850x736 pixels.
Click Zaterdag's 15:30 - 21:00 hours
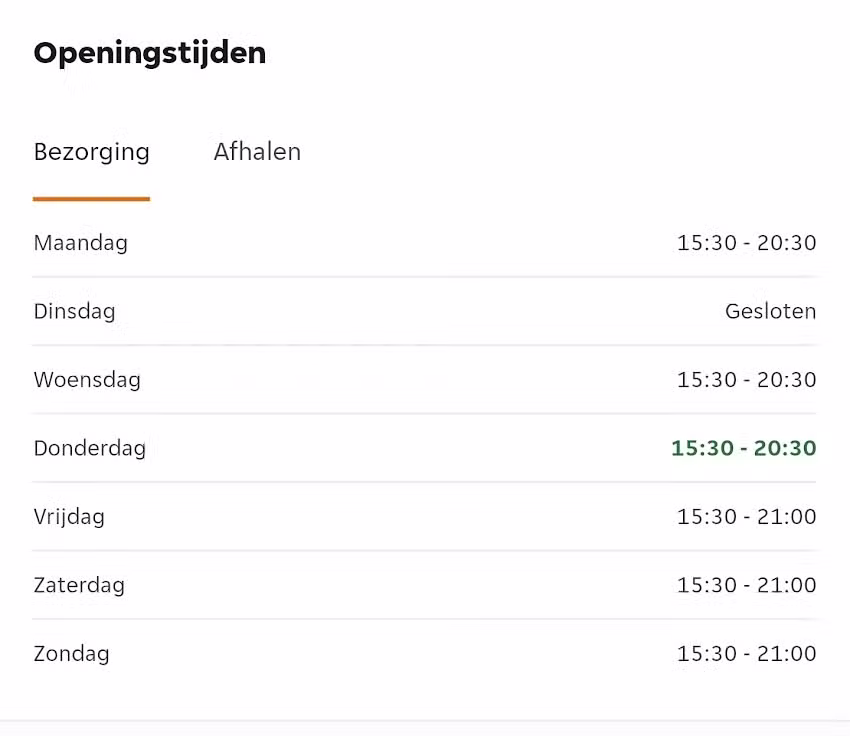[x=746, y=585]
